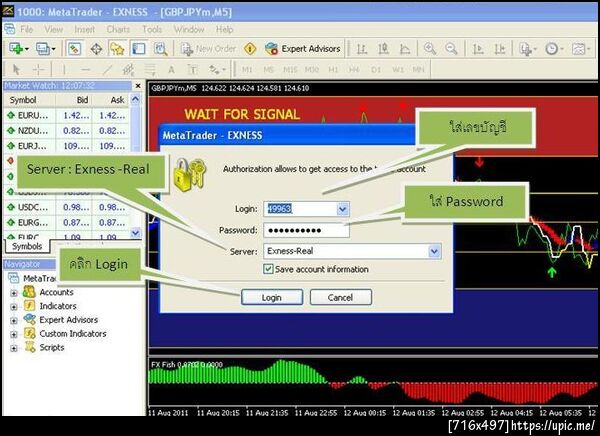600x436 pixels.
Task: Toggle the Market Watch window icon
Action: pyautogui.click(x=74, y=49)
